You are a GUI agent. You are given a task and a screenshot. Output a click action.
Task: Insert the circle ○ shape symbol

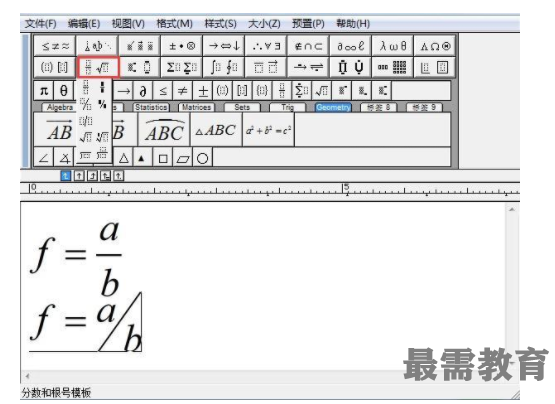[202, 158]
